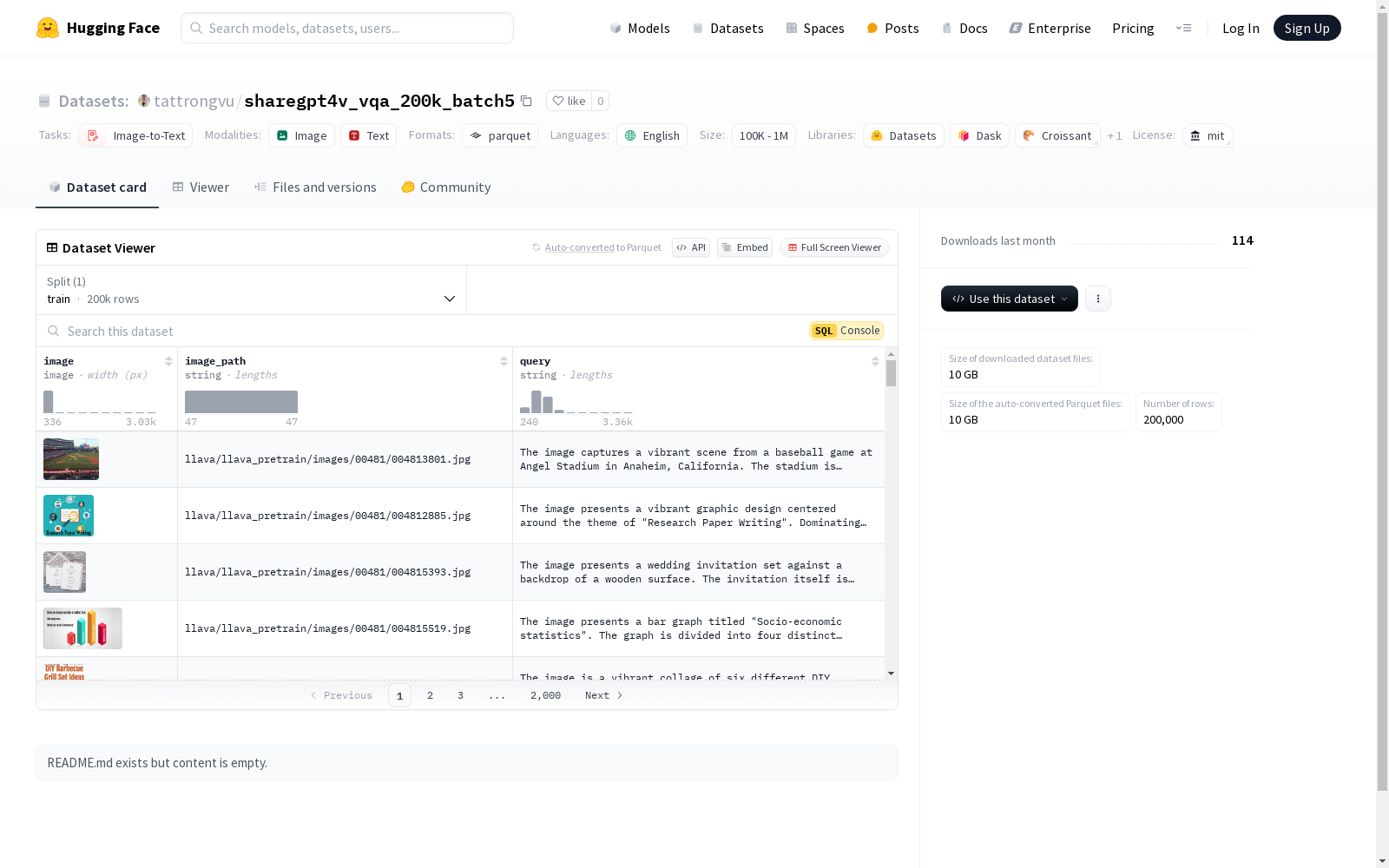The image size is (1389, 868).
Task: Open Enterprise in the top navigation
Action: [x=1050, y=28]
